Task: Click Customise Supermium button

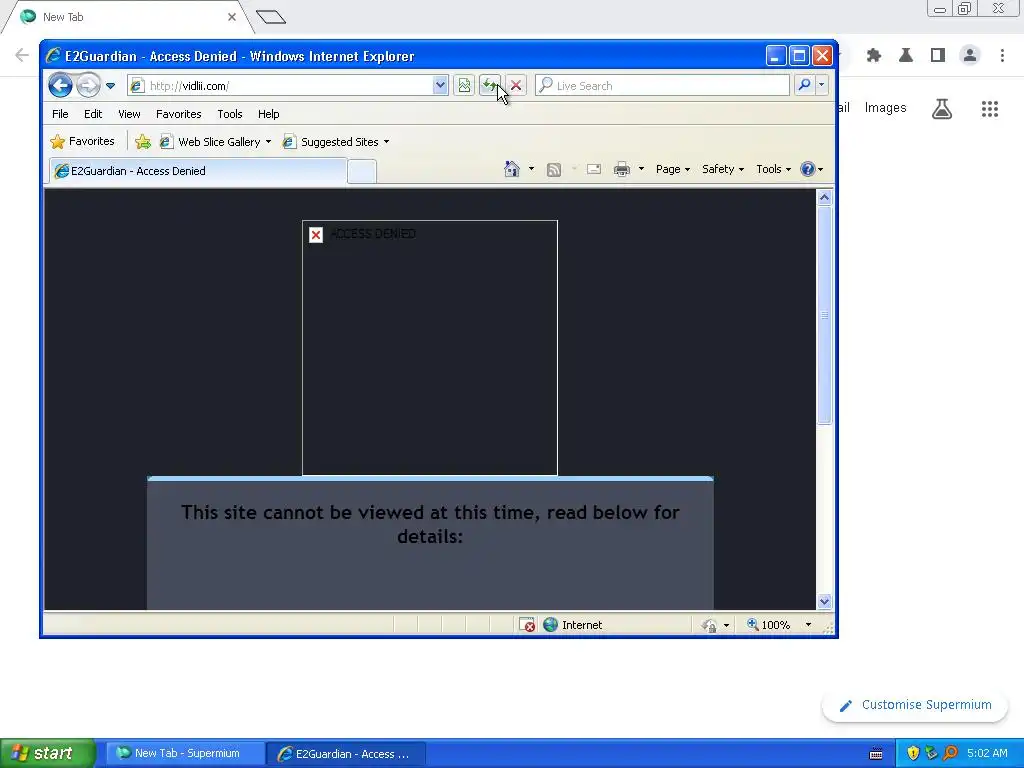Action: (x=915, y=705)
